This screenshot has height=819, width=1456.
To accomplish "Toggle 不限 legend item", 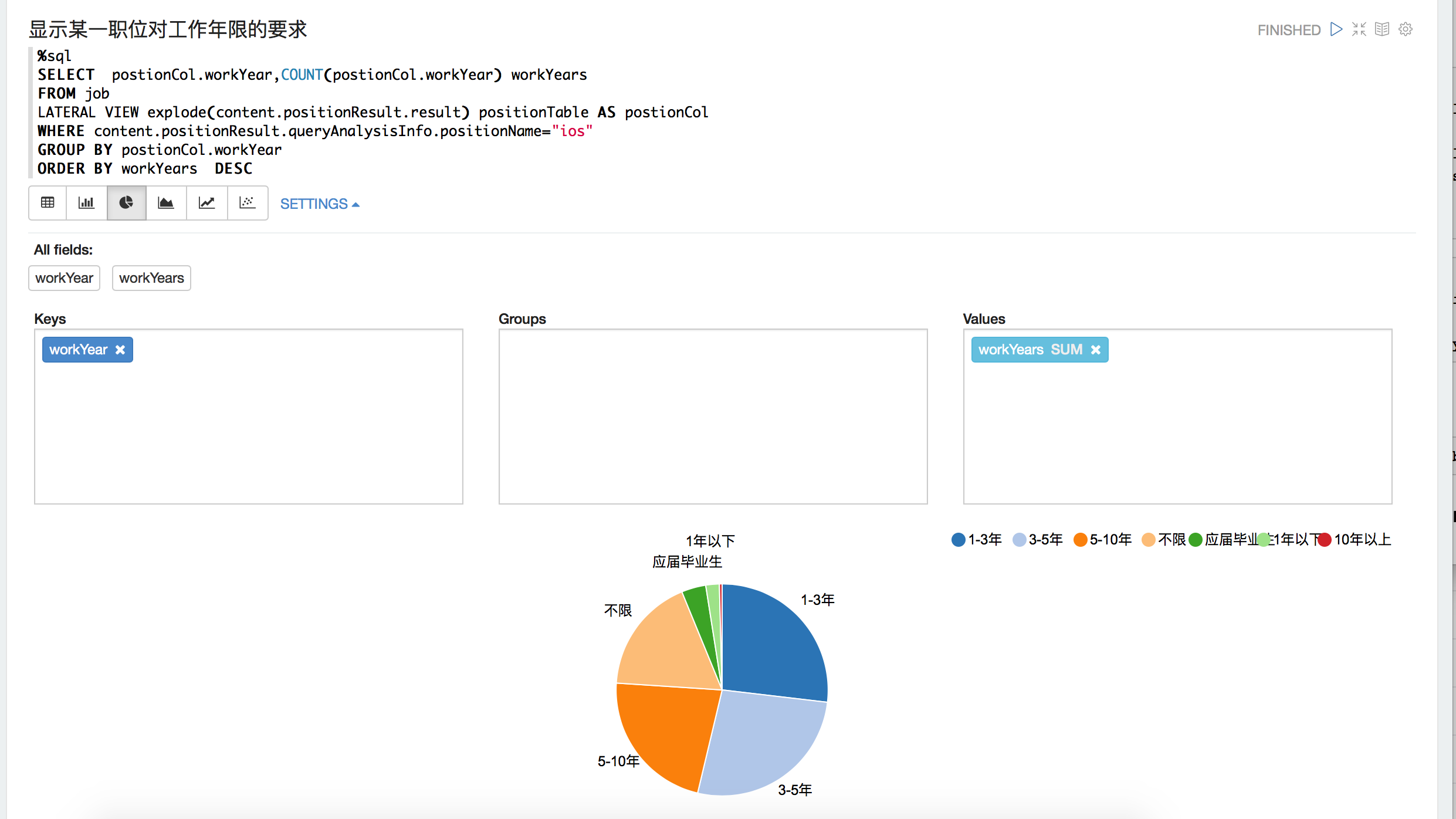I will tap(1164, 539).
